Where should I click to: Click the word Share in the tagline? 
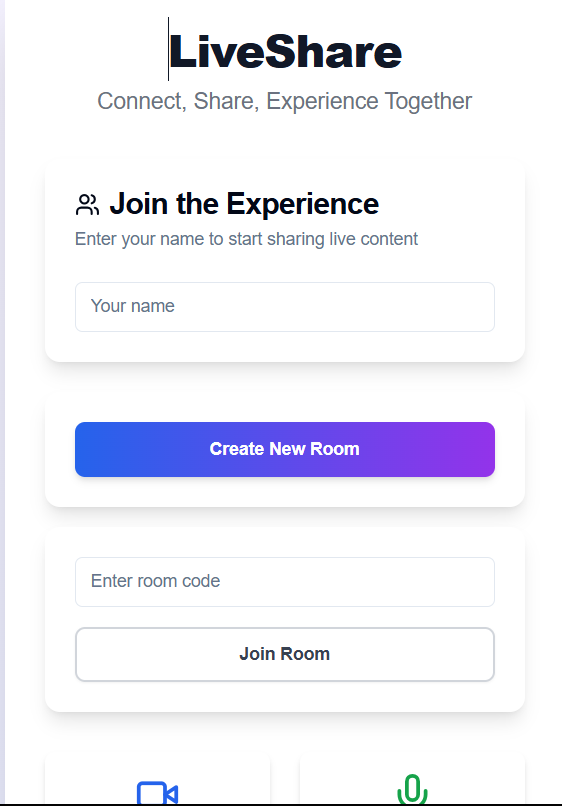tap(224, 101)
